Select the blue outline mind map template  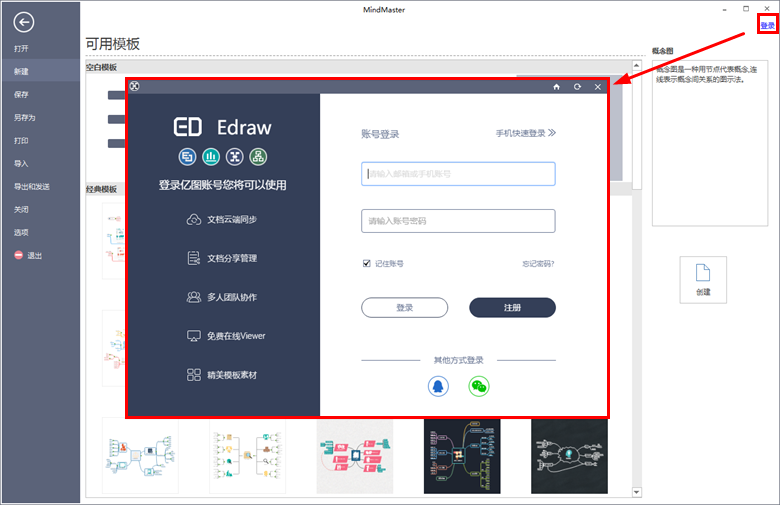[x=140, y=456]
